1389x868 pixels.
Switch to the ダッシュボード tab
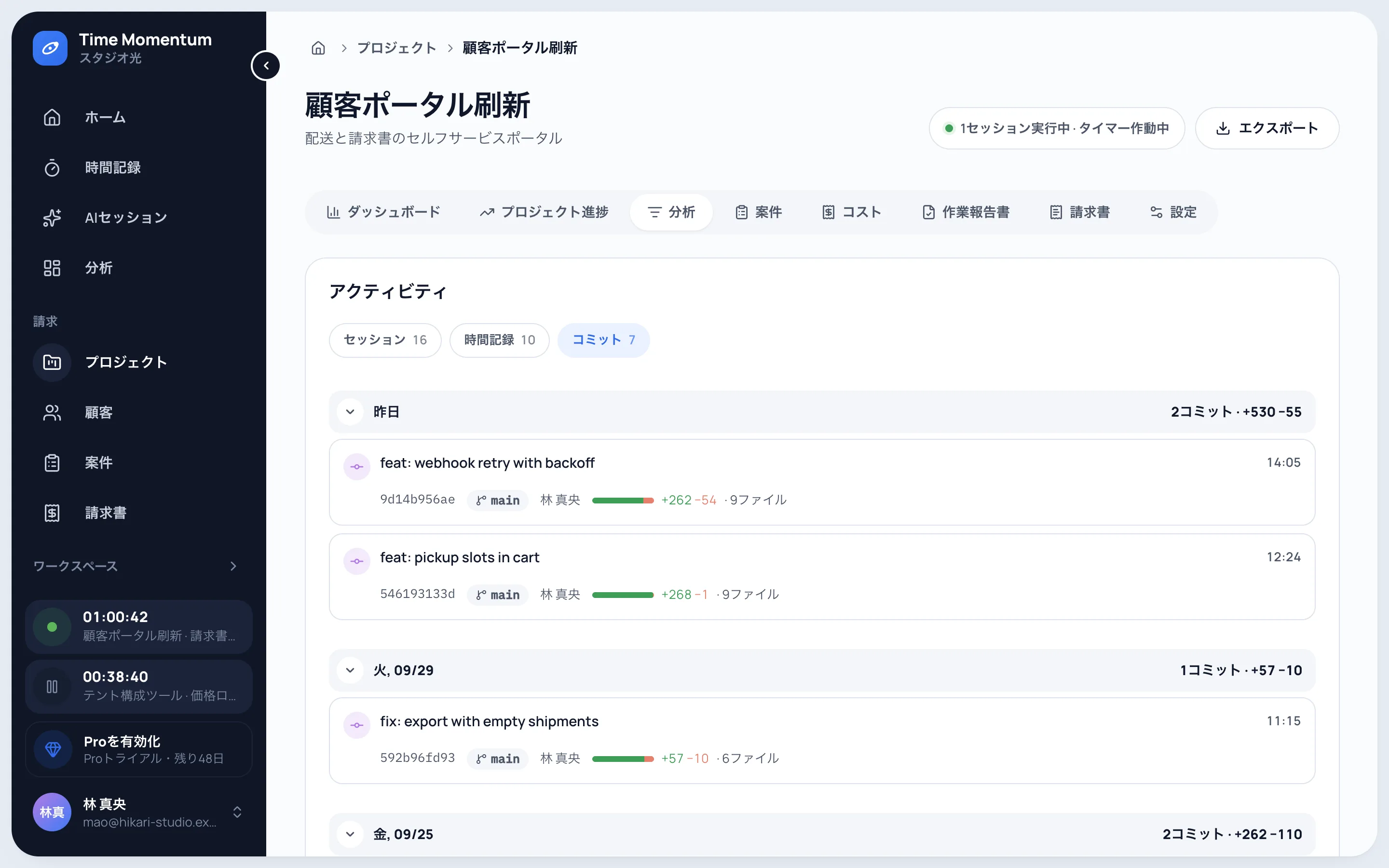pyautogui.click(x=383, y=212)
